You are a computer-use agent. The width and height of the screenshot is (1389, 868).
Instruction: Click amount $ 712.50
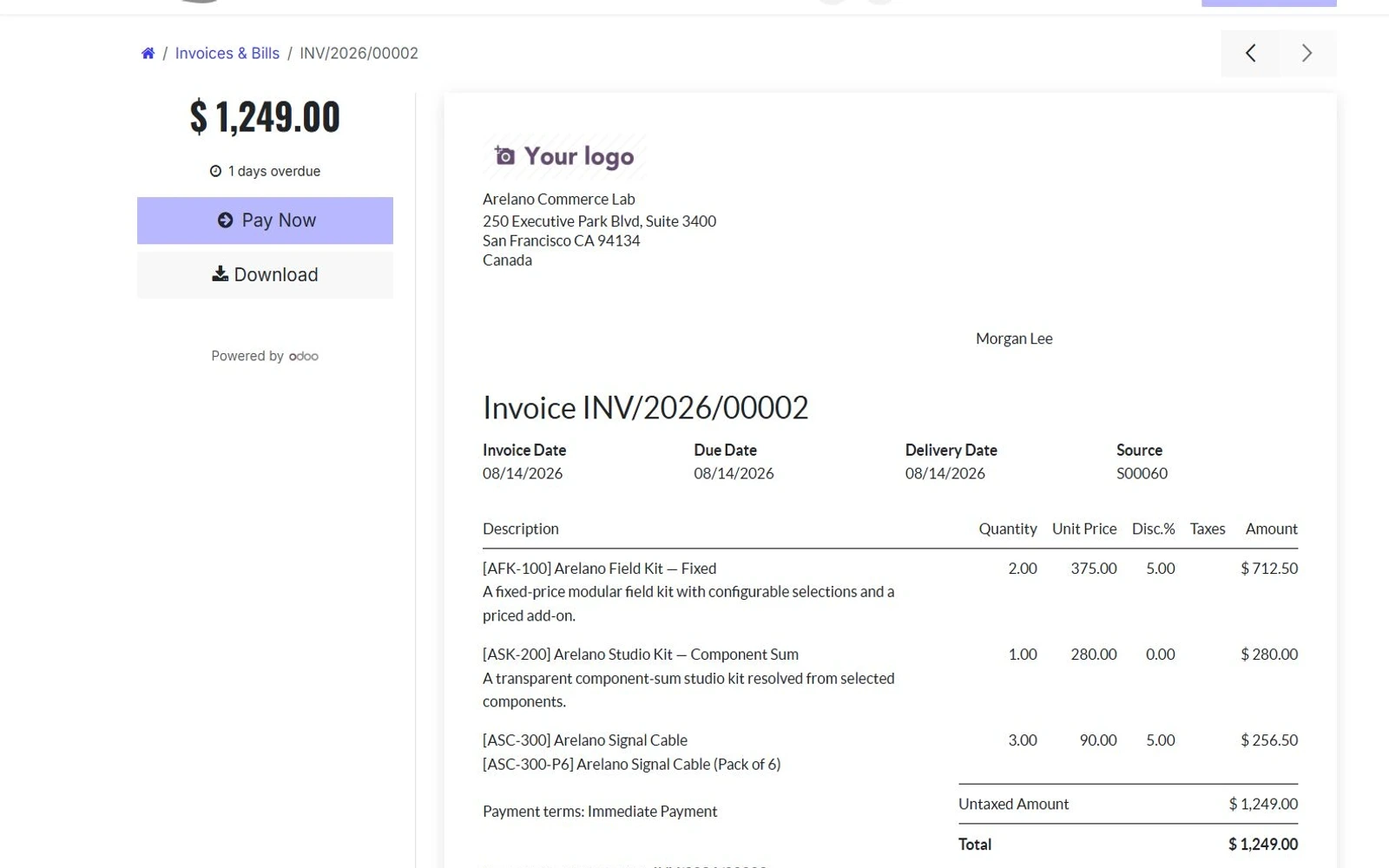pyautogui.click(x=1269, y=569)
